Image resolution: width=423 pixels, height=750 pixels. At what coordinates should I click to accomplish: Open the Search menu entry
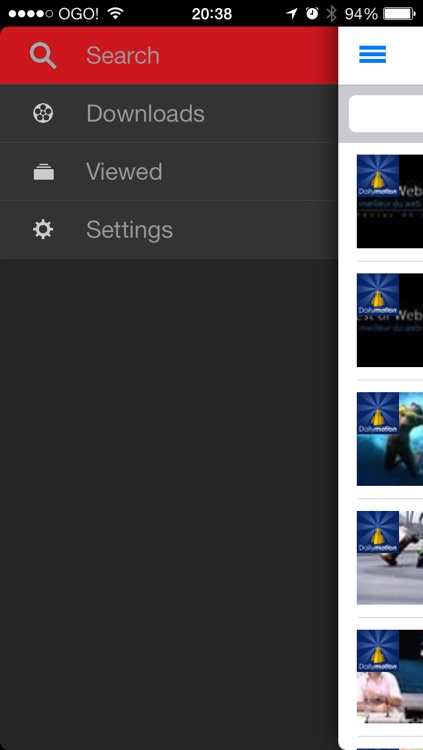click(168, 55)
